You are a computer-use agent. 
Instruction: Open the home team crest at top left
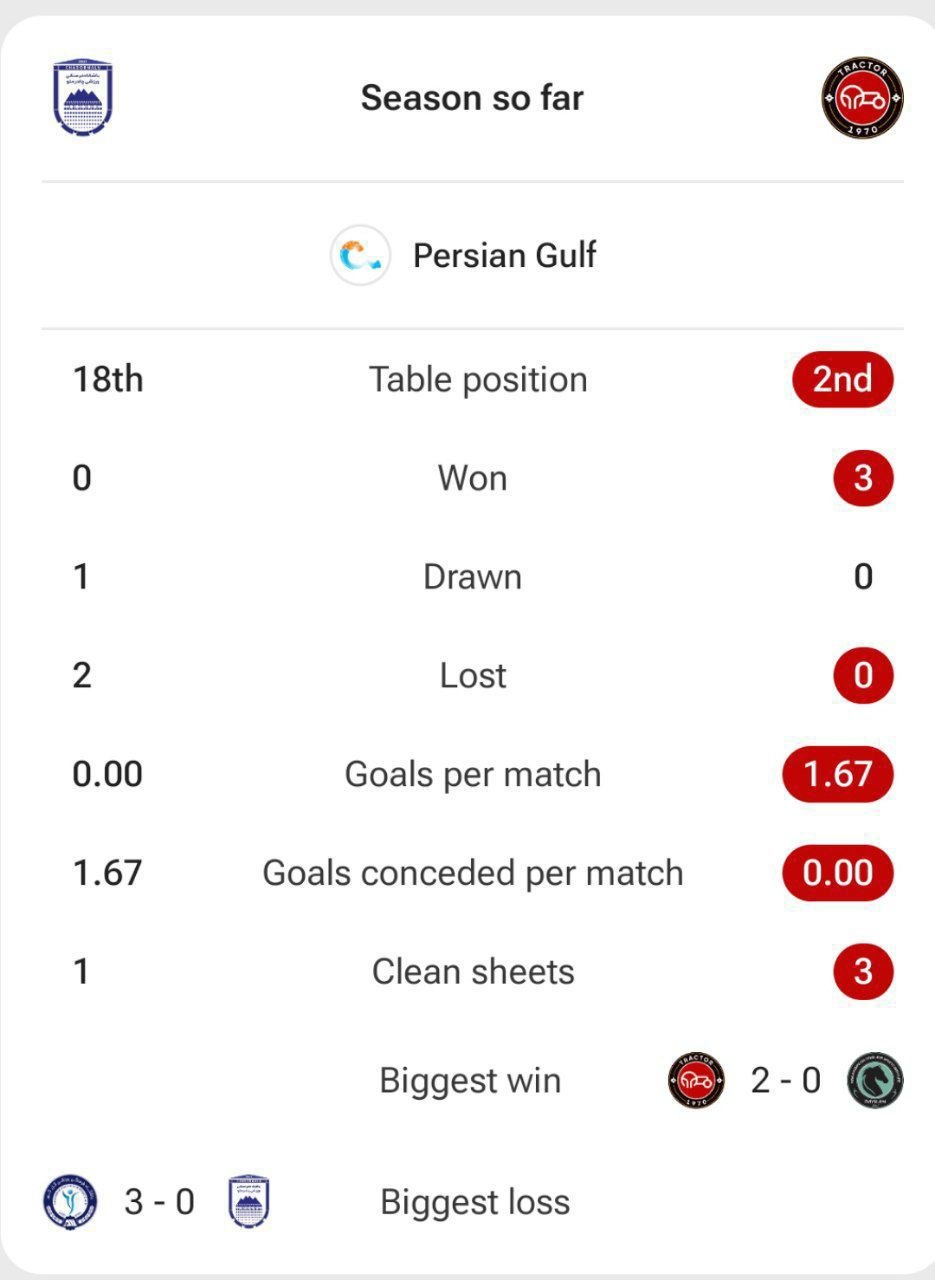pyautogui.click(x=83, y=97)
